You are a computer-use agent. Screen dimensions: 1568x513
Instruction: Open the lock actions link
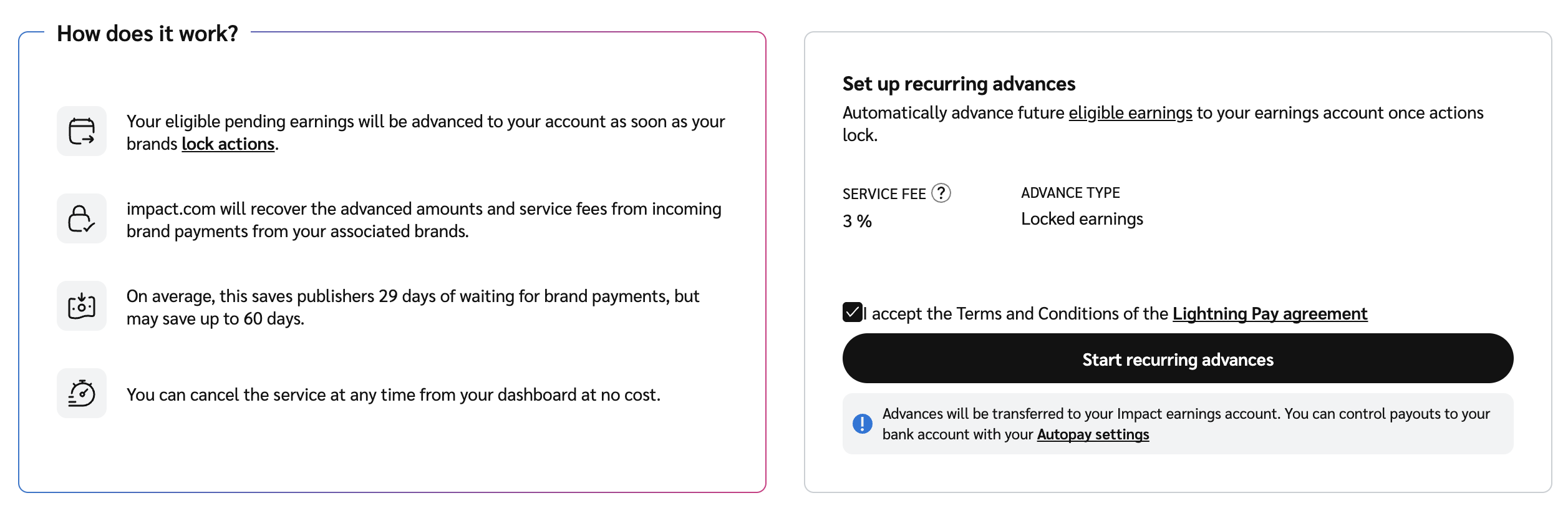(228, 144)
